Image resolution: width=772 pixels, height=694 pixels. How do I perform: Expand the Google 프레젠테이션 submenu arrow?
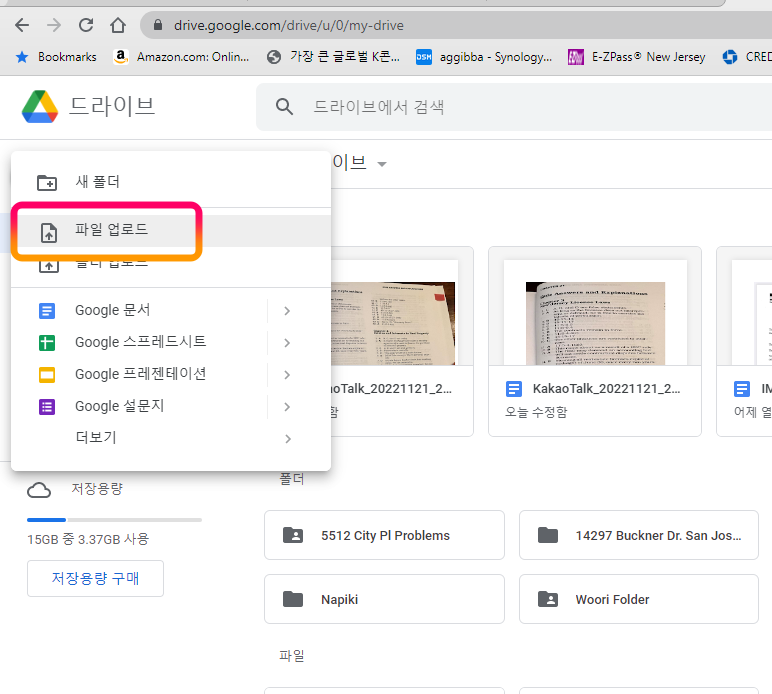[x=288, y=375]
